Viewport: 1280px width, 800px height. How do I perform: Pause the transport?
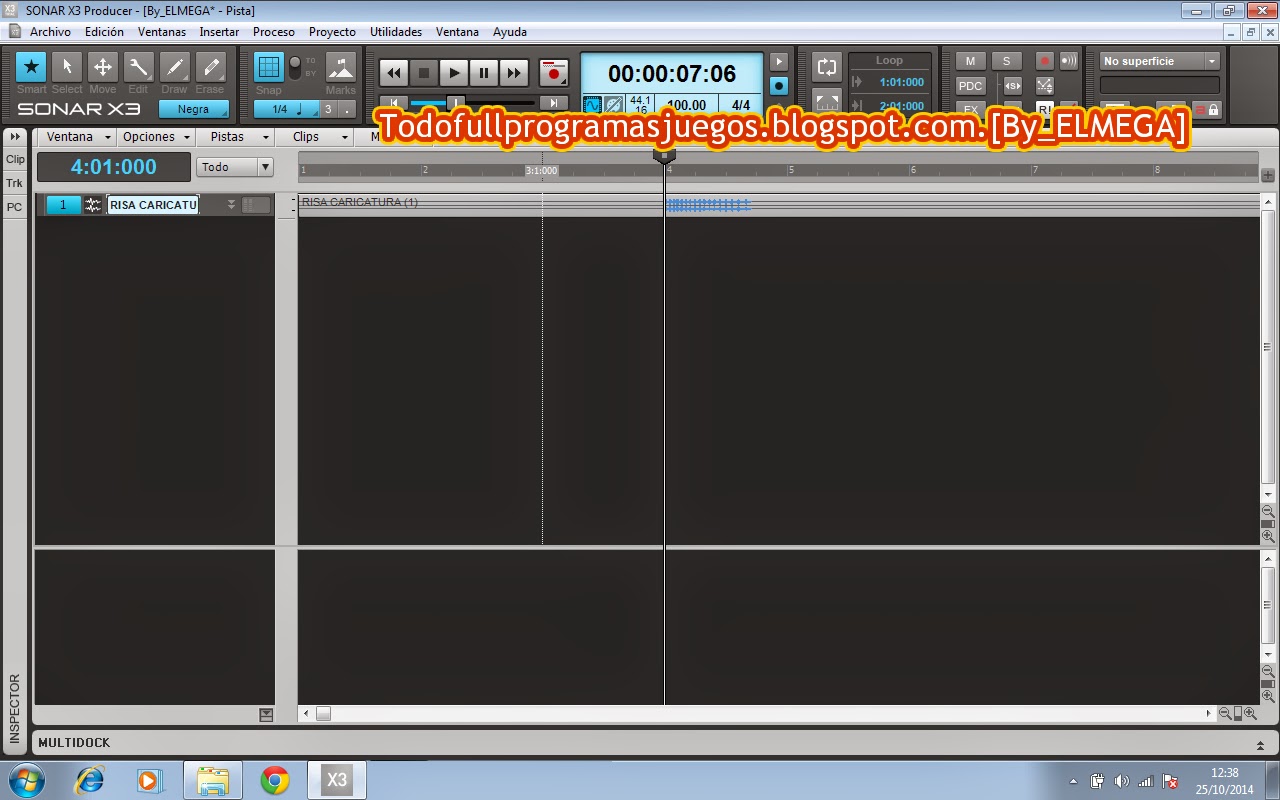pos(484,73)
